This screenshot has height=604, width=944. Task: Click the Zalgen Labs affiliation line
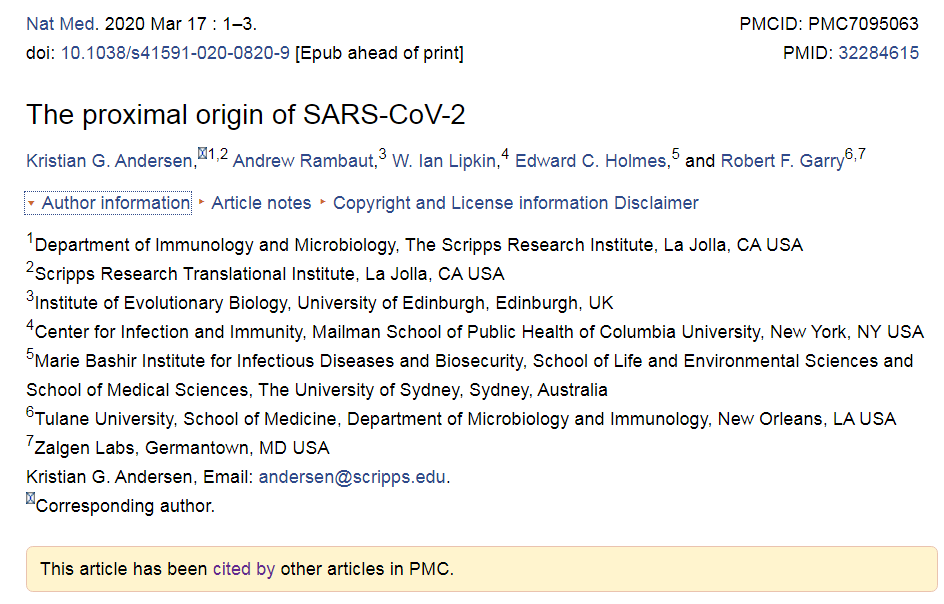pos(182,448)
